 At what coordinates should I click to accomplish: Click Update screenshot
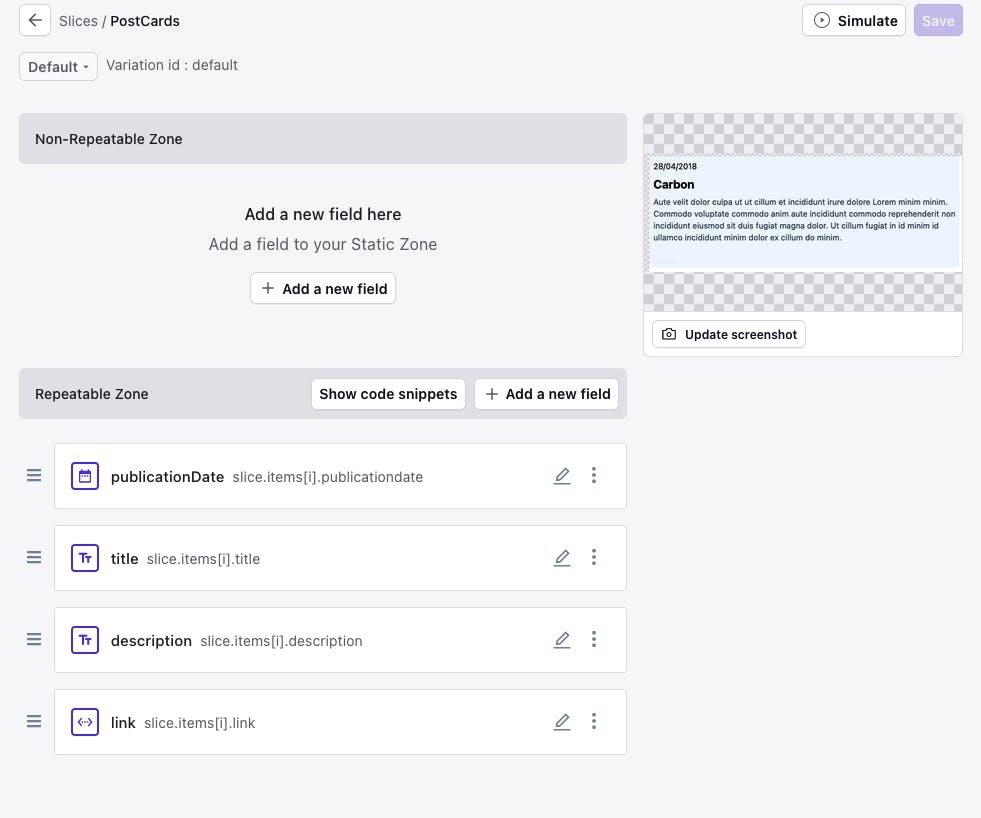tap(728, 334)
